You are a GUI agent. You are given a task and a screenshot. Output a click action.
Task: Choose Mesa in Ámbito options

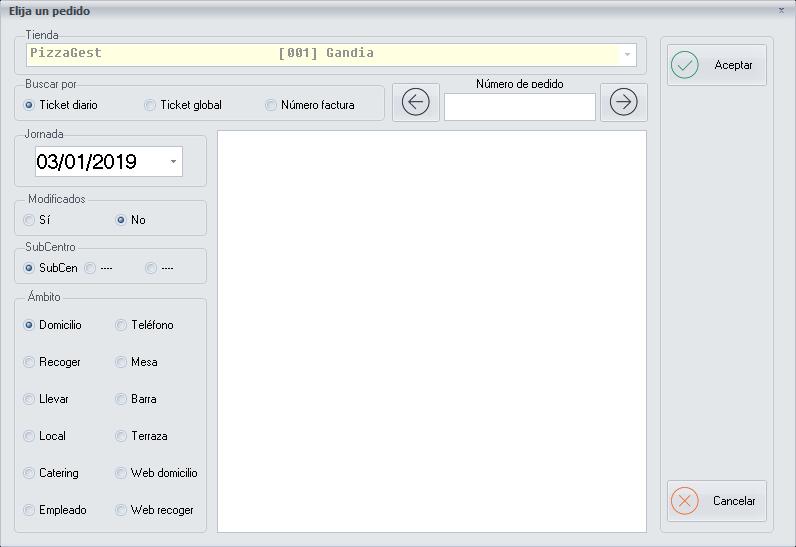[x=121, y=362]
